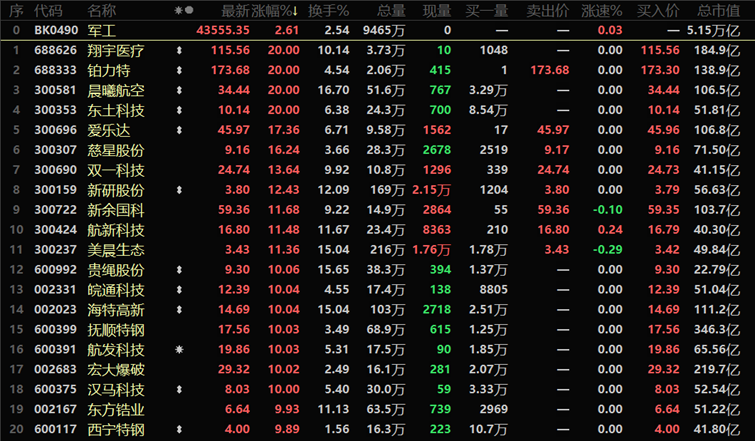Viewport: 755px width, 441px height.
Task: Open stock 东方锆业
Action: point(116,410)
